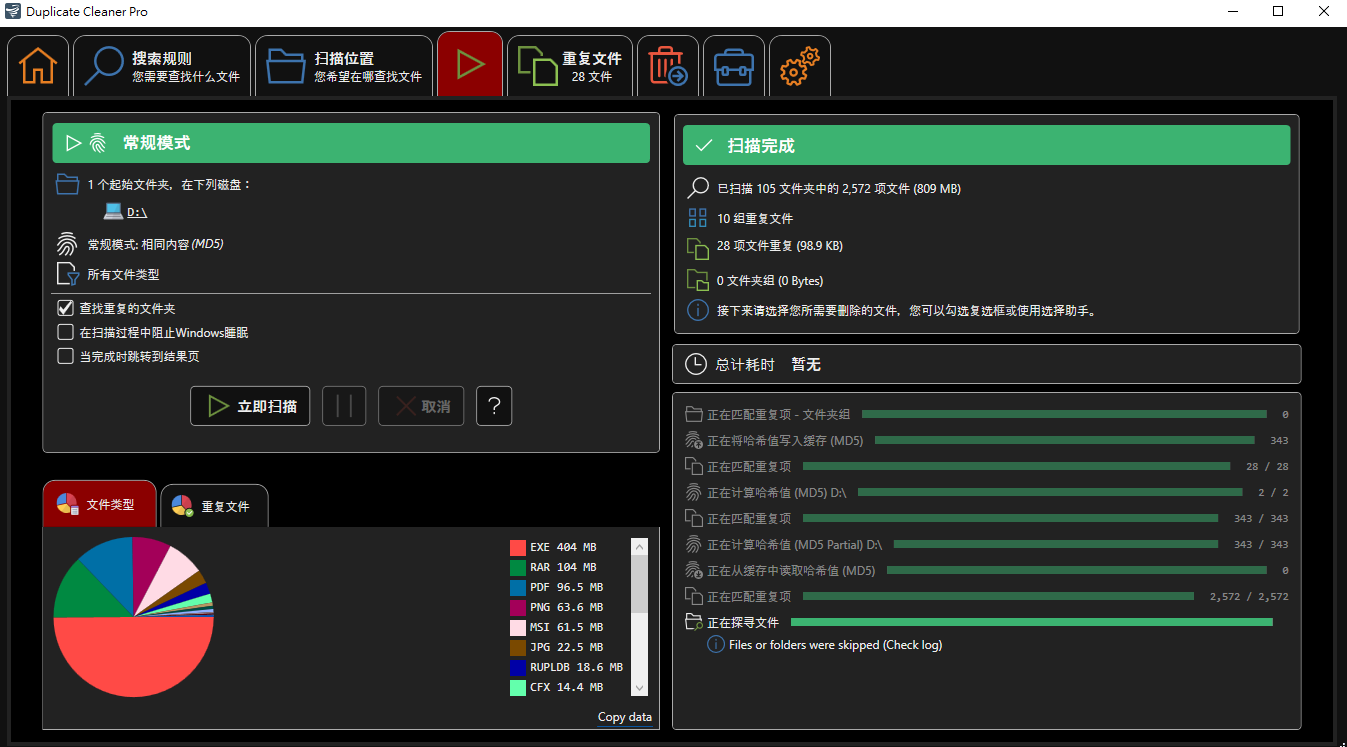Click Files or folders were skipped (Check log)

[x=835, y=645]
